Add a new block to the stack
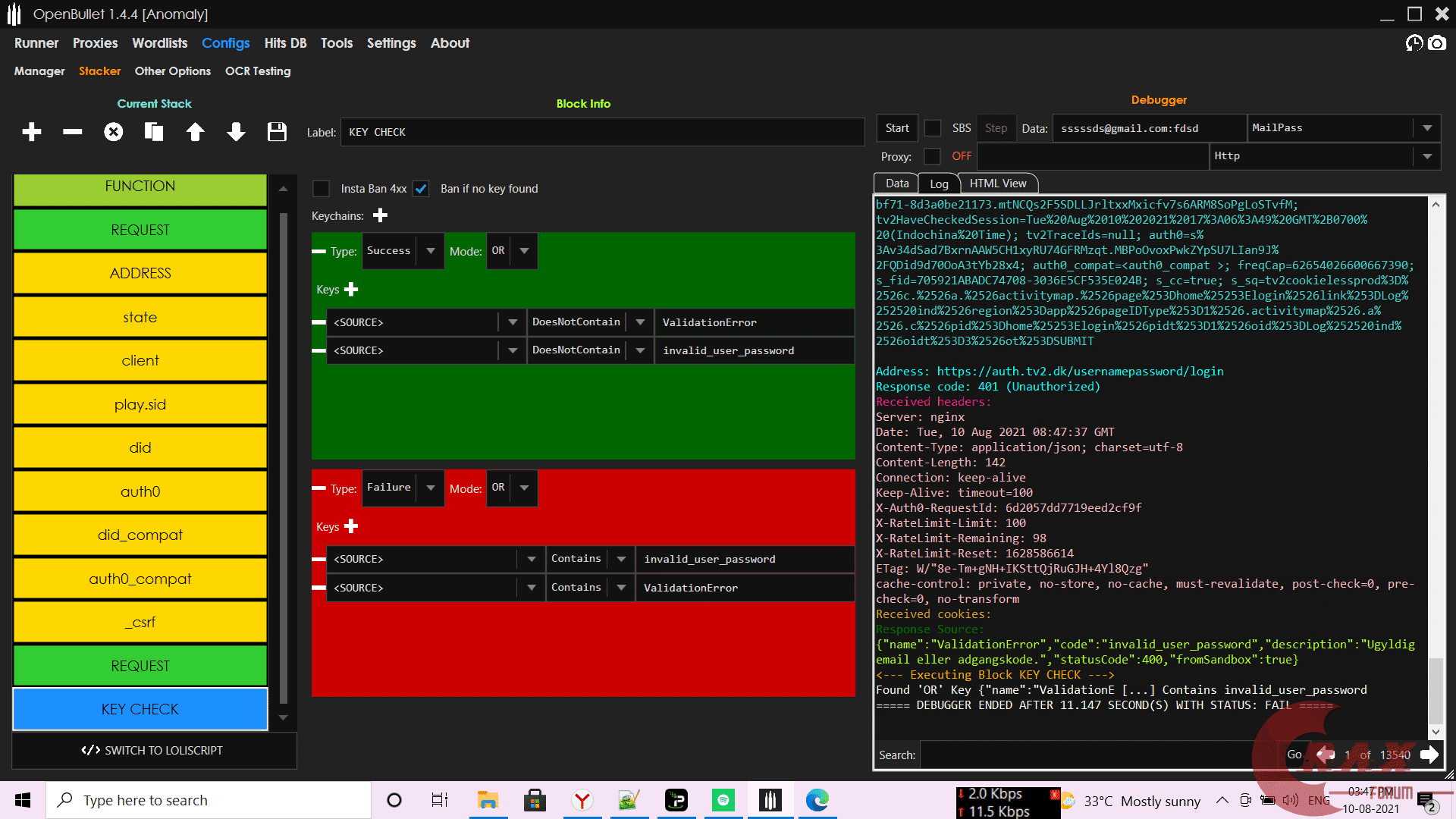This screenshot has width=1456, height=819. tap(31, 131)
